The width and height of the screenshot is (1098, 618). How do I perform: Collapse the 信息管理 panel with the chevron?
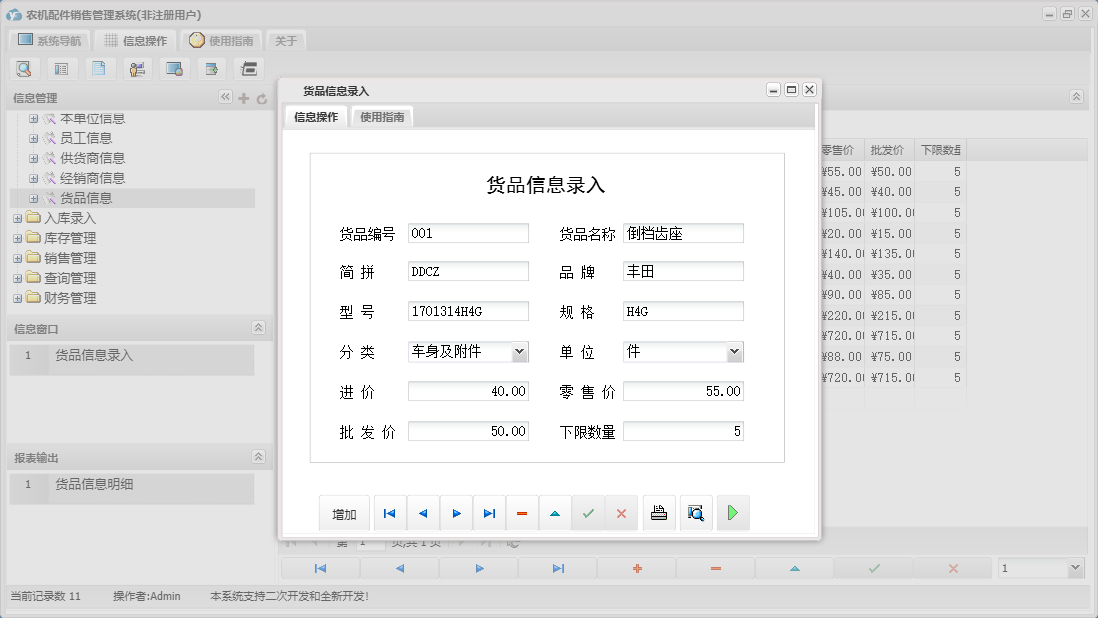[225, 98]
